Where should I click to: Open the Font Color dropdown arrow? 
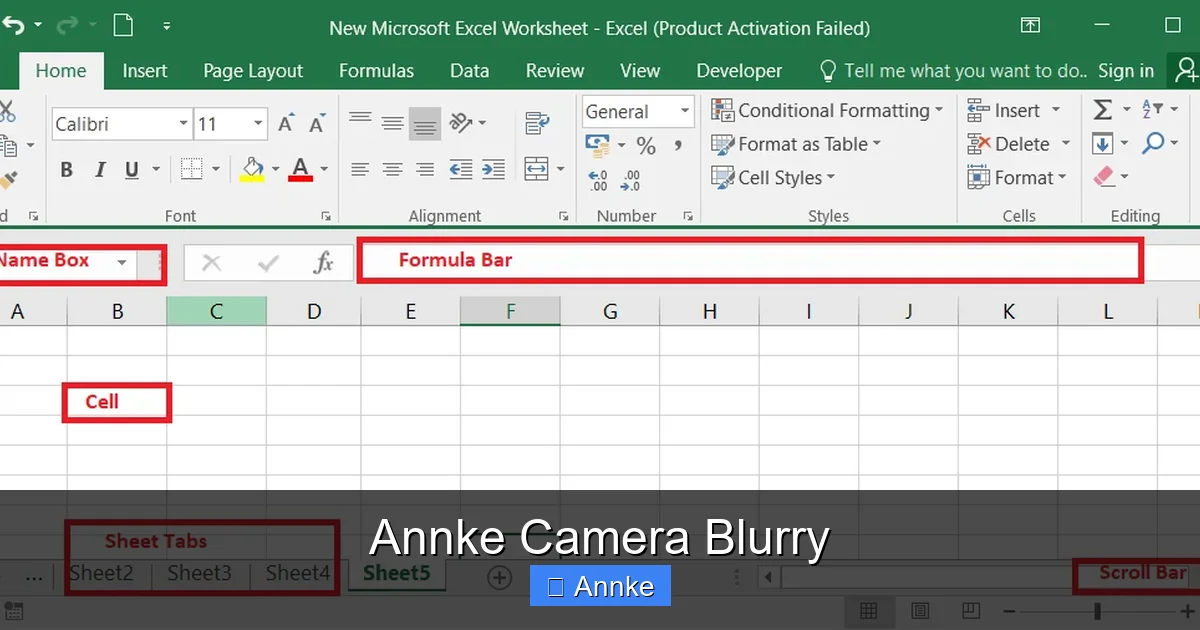(323, 170)
